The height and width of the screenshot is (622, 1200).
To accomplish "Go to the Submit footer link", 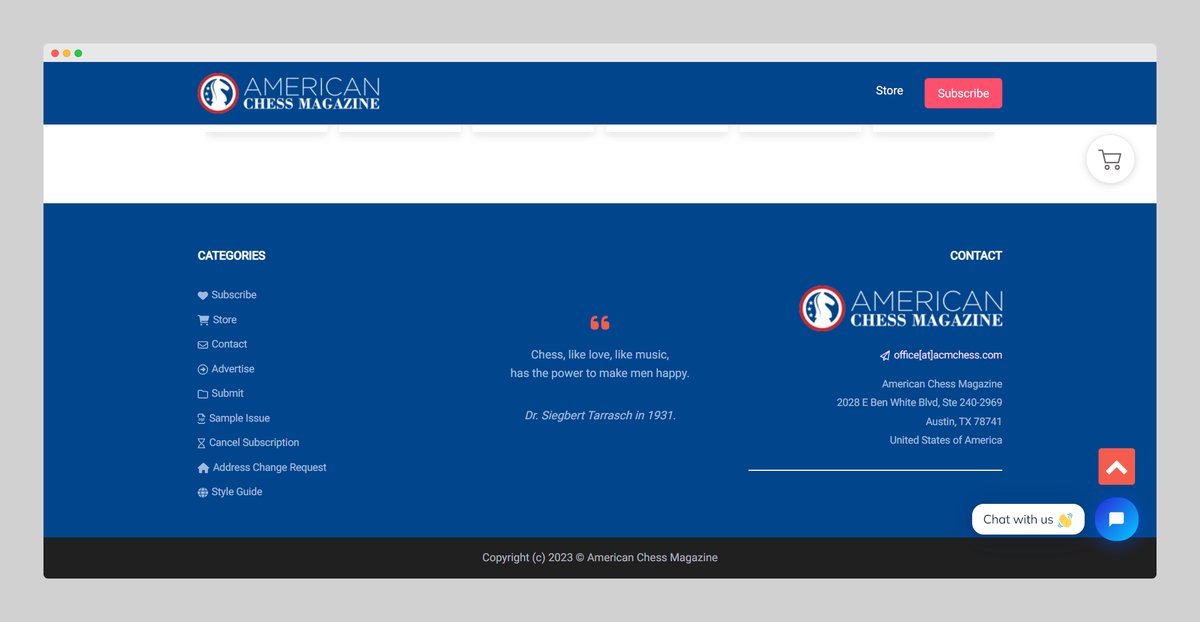I will pyautogui.click(x=228, y=394).
